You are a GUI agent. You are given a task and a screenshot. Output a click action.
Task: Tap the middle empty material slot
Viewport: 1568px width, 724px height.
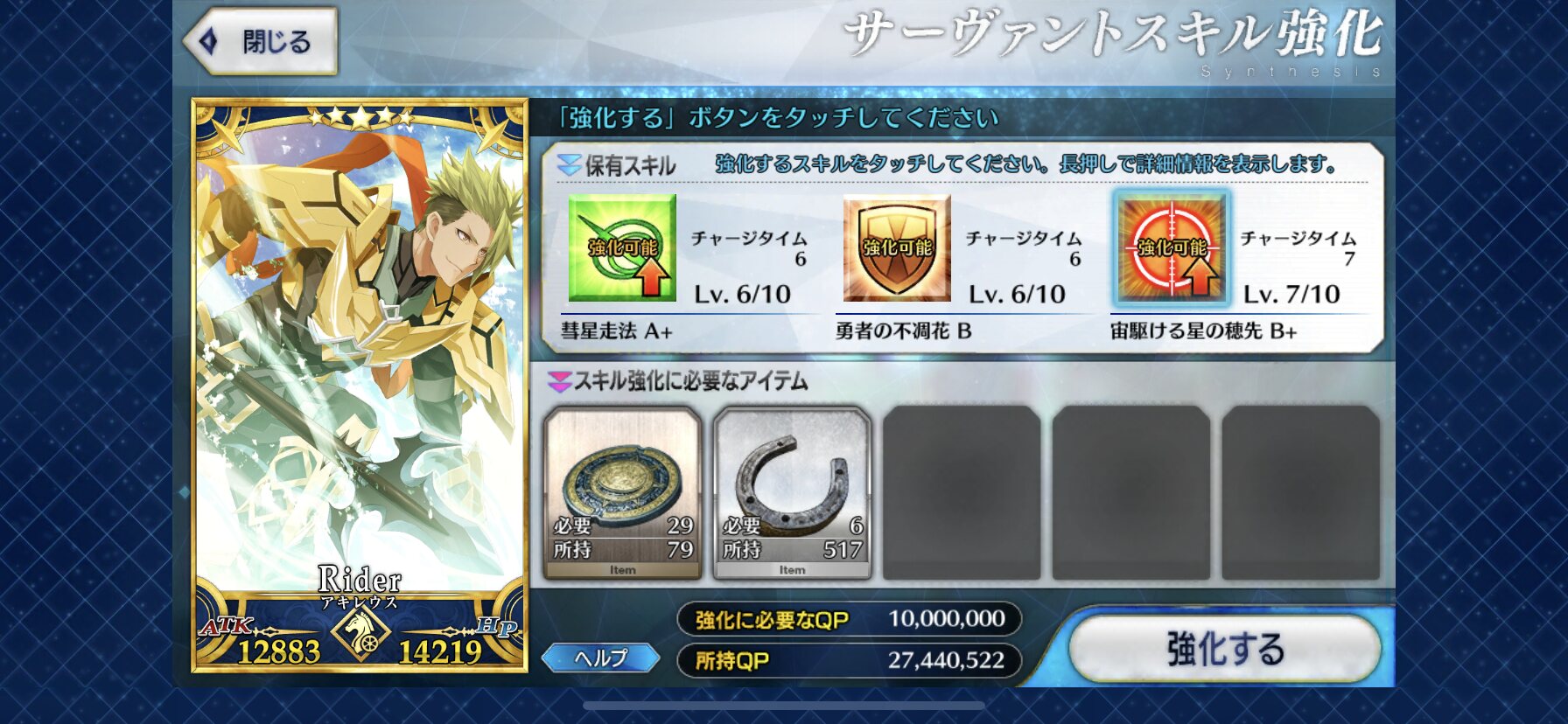[x=1131, y=492]
